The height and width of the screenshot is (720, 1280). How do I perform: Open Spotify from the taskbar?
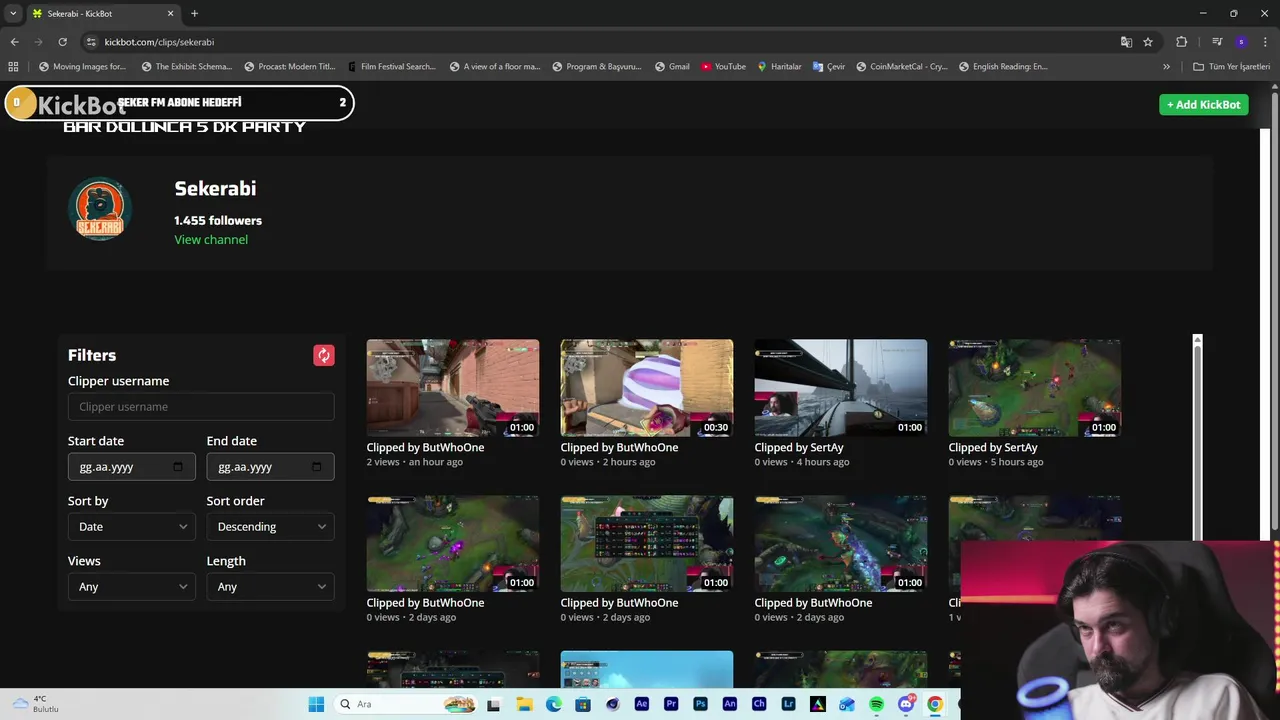(876, 704)
